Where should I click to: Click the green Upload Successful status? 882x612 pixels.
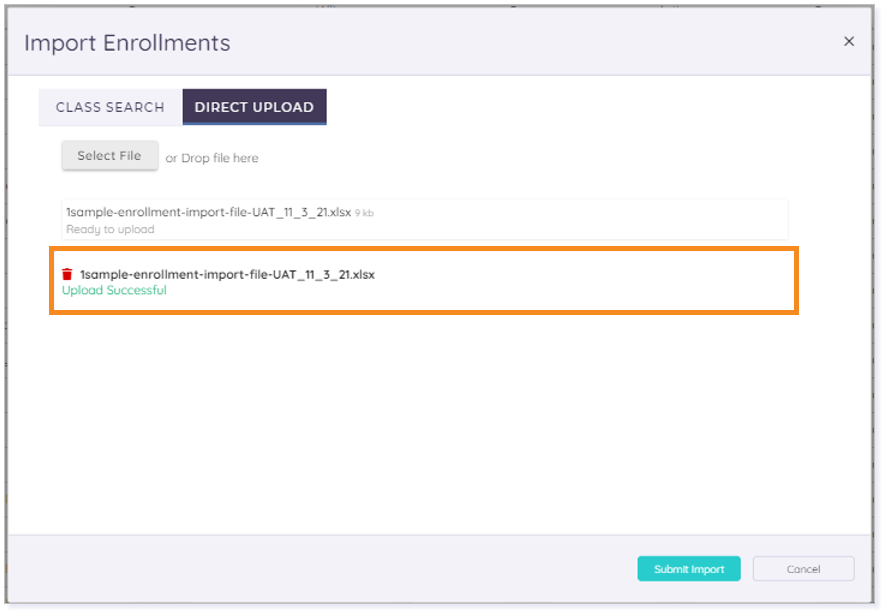pos(114,290)
